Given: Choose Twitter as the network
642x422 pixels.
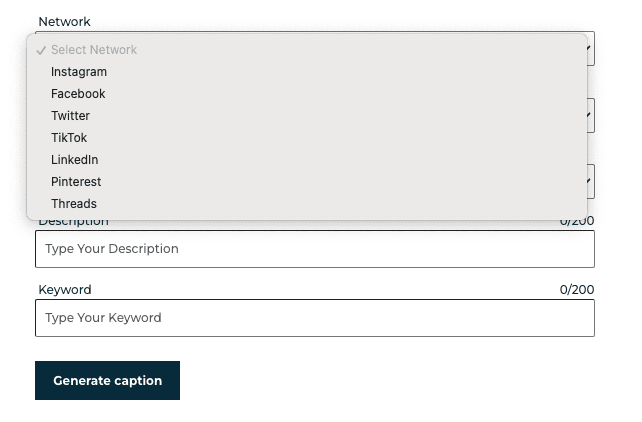Looking at the screenshot, I should (x=70, y=116).
